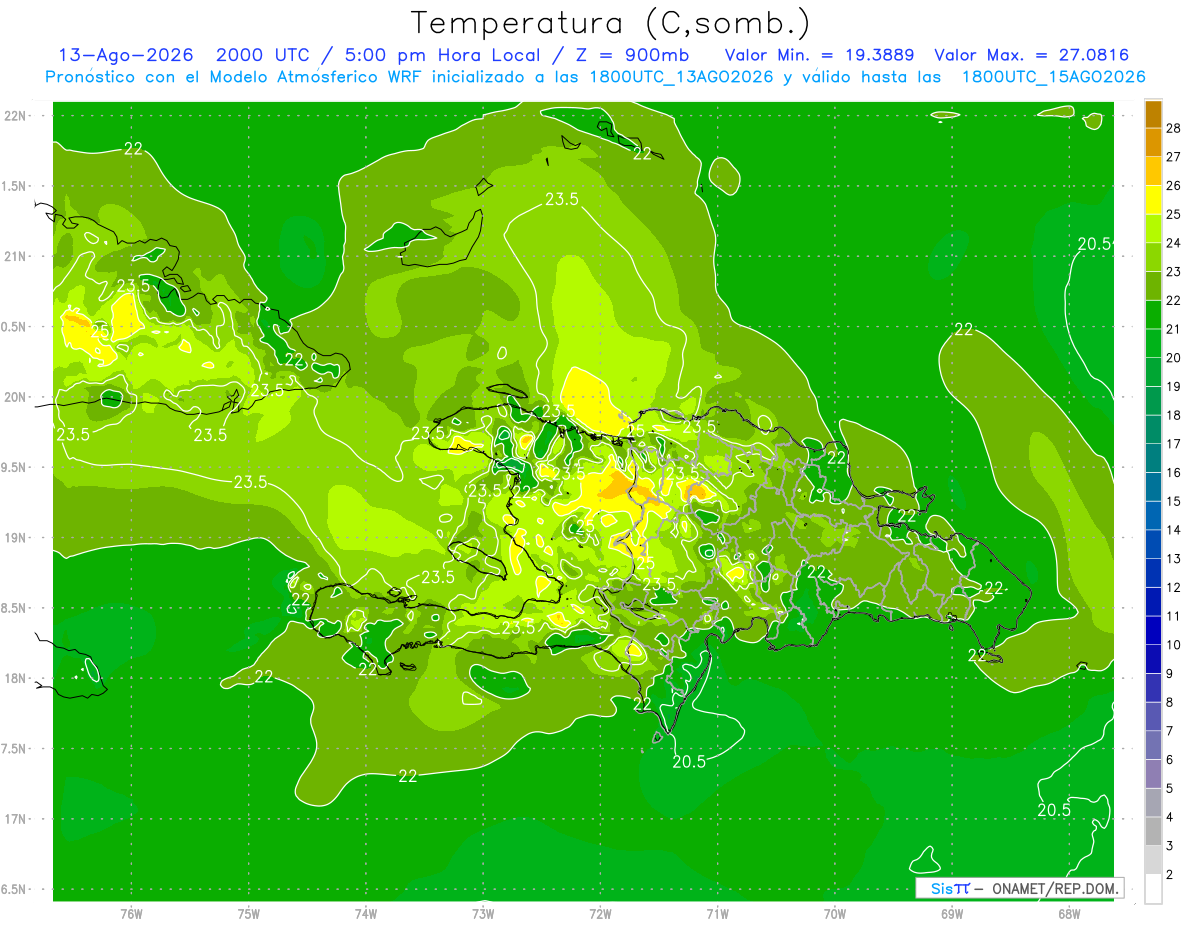Click the '71W' longitude axis label
Screen dimensions: 1200x927
click(x=717, y=913)
